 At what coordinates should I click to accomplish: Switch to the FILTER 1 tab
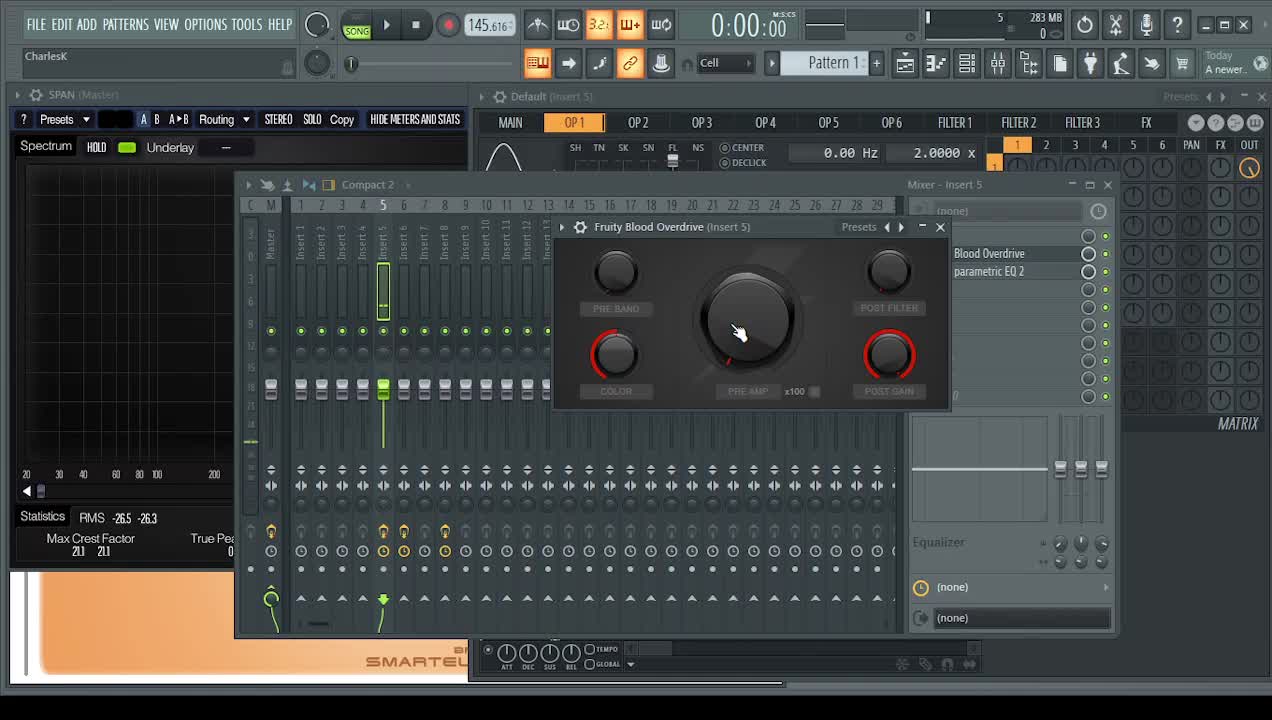pos(955,122)
